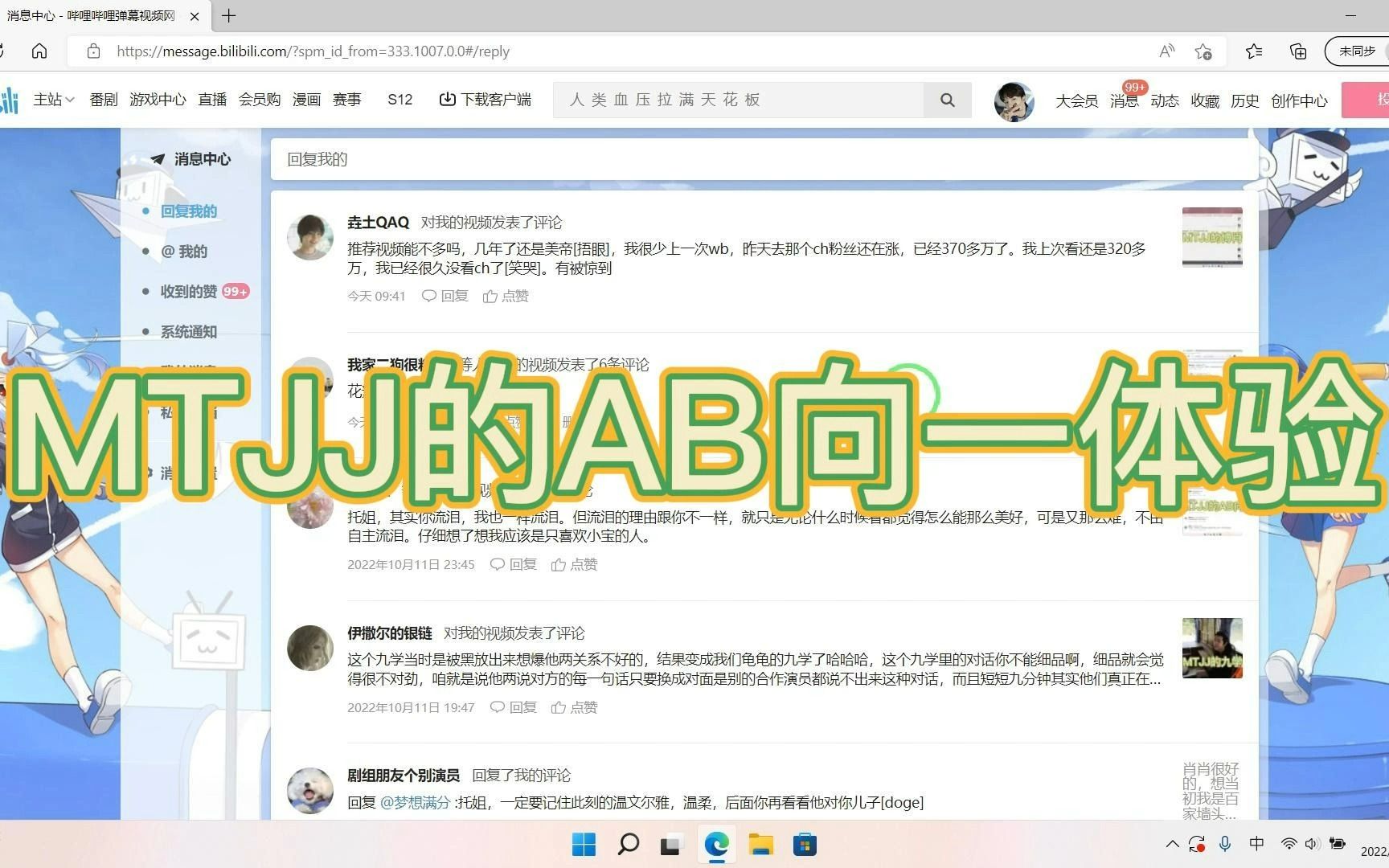Click the username 剧组朋友个别演员
1389x868 pixels.
[404, 776]
